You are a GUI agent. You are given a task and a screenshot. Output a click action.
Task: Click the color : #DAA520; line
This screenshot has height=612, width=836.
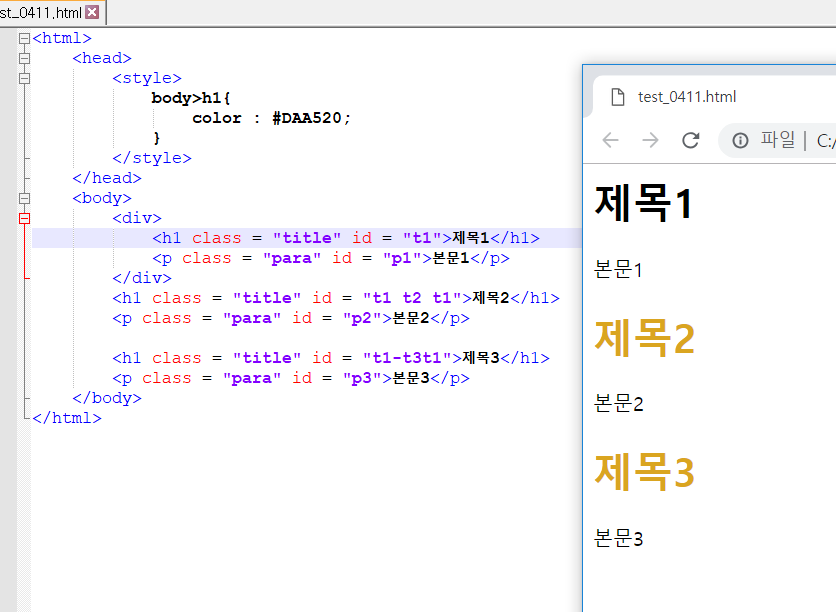(x=271, y=118)
